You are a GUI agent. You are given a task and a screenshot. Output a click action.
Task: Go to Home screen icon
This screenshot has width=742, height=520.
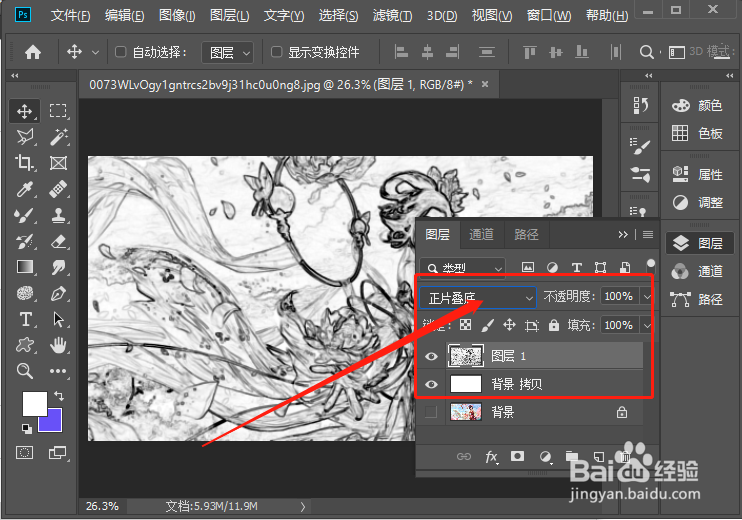(x=33, y=52)
